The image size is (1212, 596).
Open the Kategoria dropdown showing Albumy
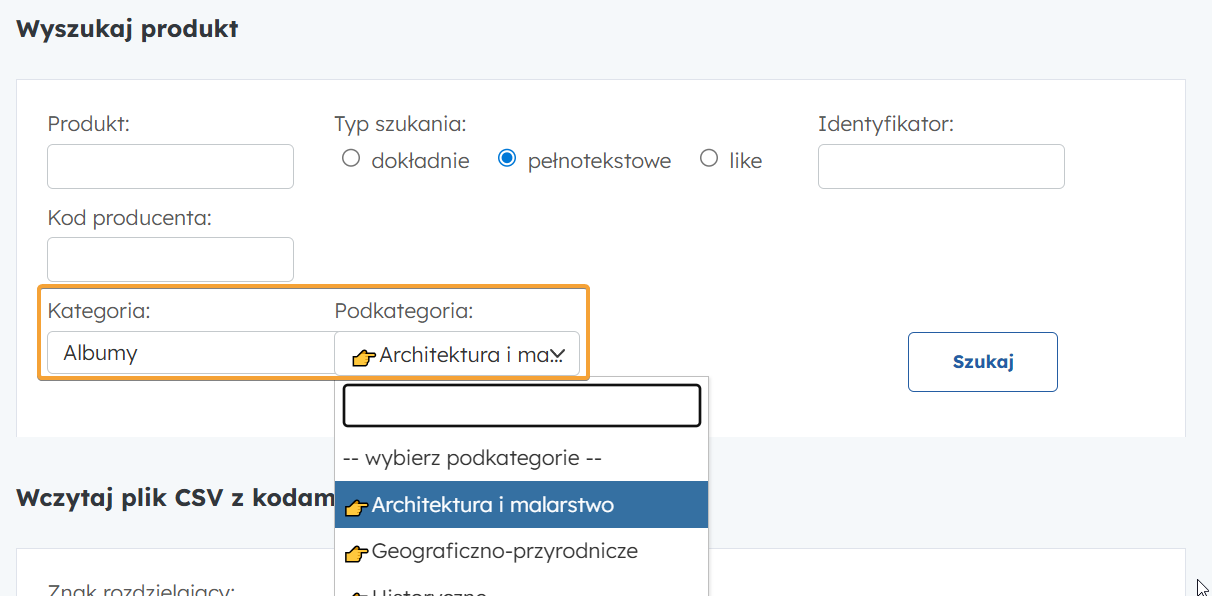pyautogui.click(x=190, y=353)
